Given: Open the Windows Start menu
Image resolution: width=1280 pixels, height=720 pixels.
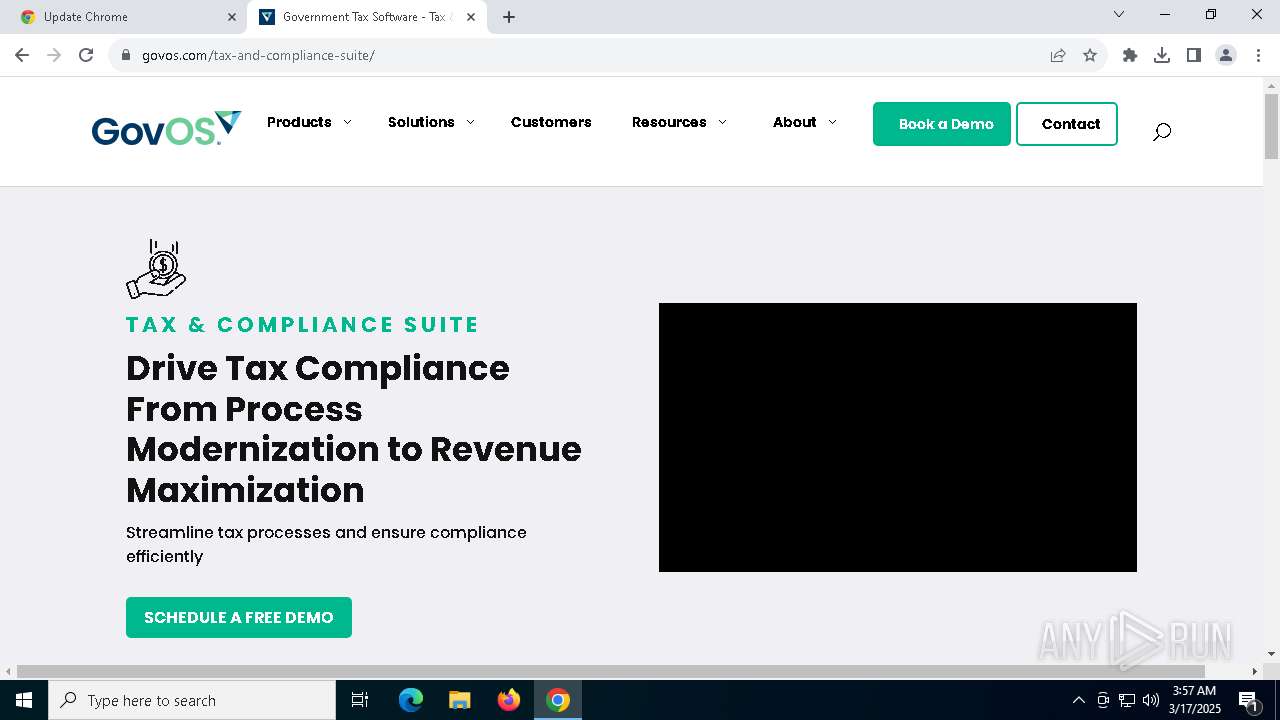Looking at the screenshot, I should [x=24, y=700].
